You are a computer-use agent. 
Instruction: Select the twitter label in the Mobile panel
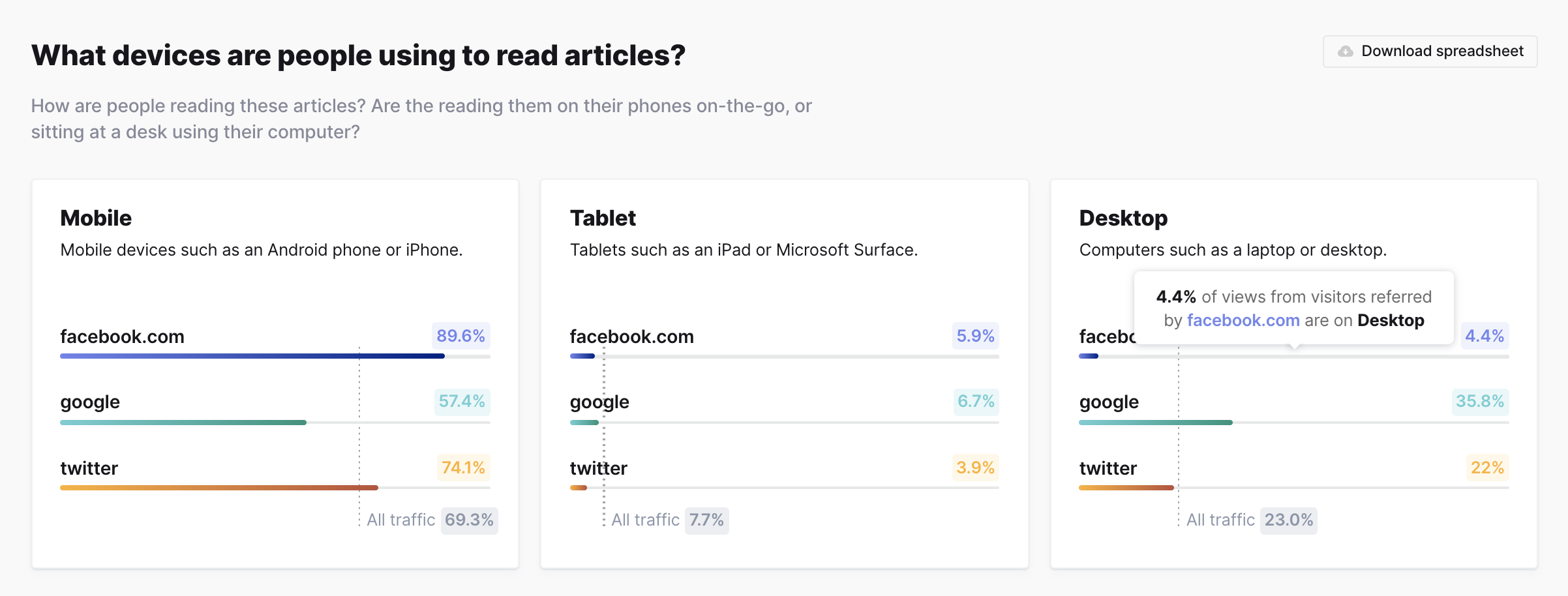coord(89,468)
